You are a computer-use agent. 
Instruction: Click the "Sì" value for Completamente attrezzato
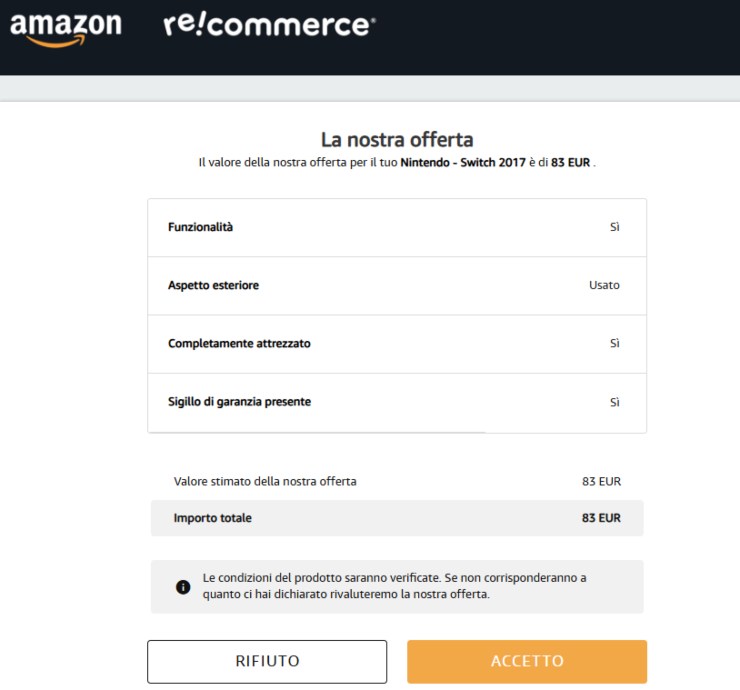[614, 343]
